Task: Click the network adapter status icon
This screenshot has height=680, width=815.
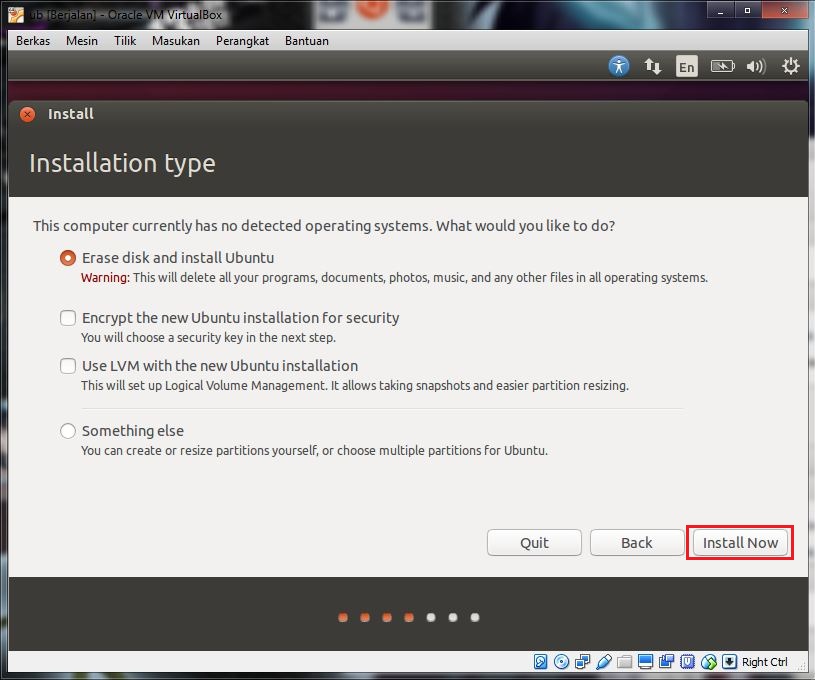Action: click(582, 661)
